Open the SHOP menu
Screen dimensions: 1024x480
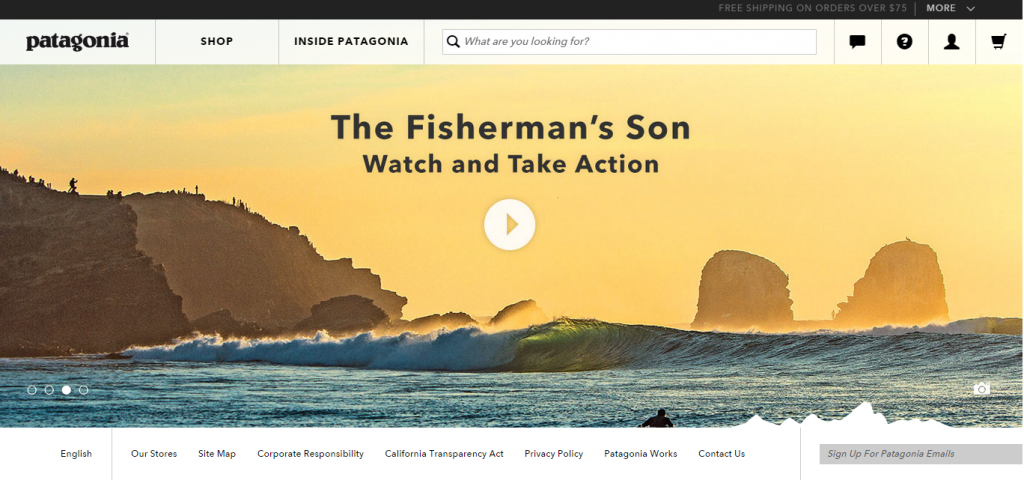217,41
